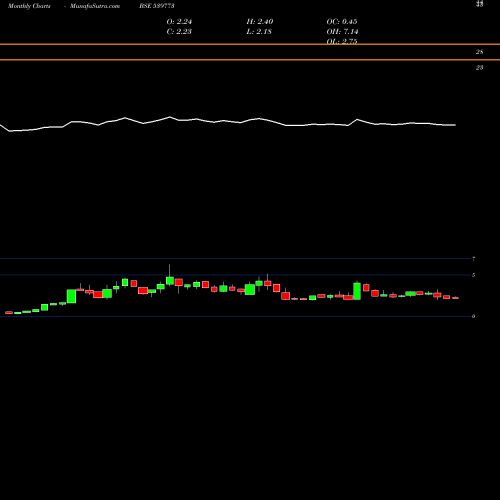Click the close value 'C: 2.23'

tap(179, 32)
